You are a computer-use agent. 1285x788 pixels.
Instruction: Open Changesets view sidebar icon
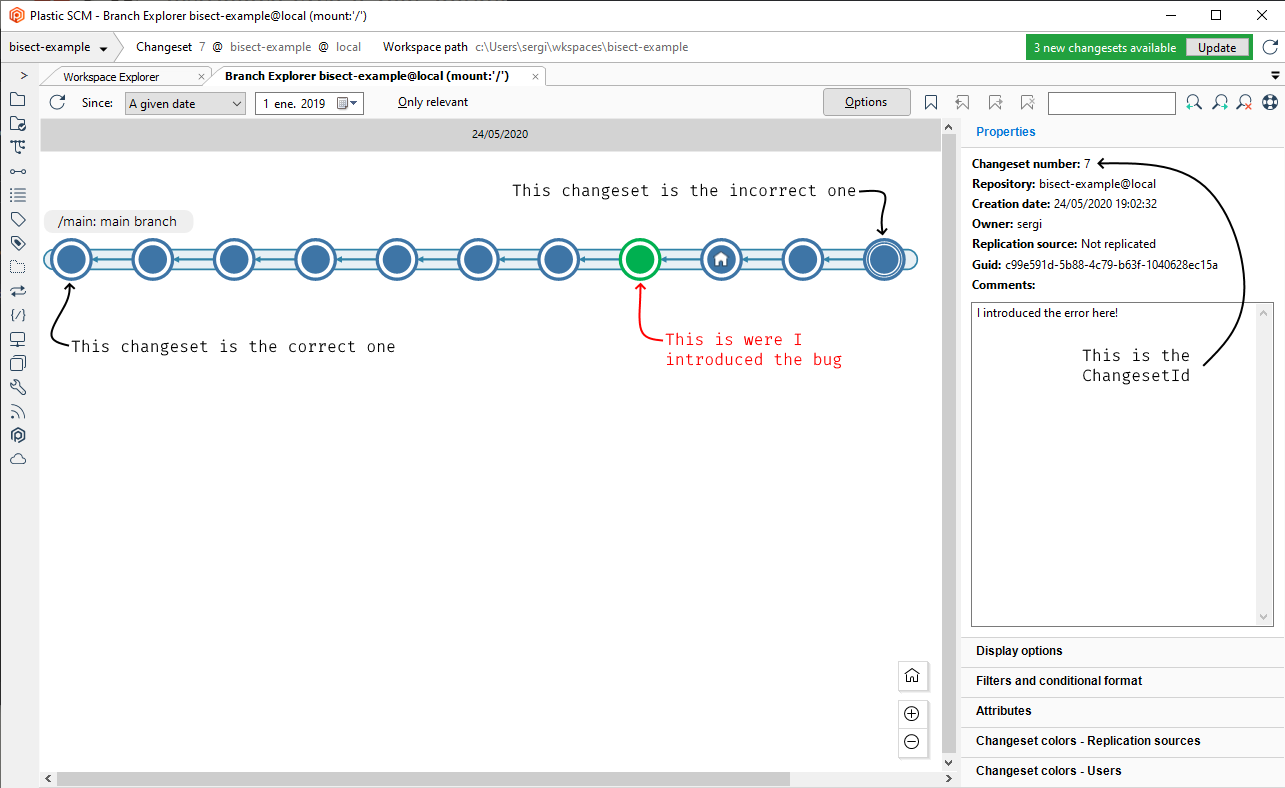[x=17, y=171]
